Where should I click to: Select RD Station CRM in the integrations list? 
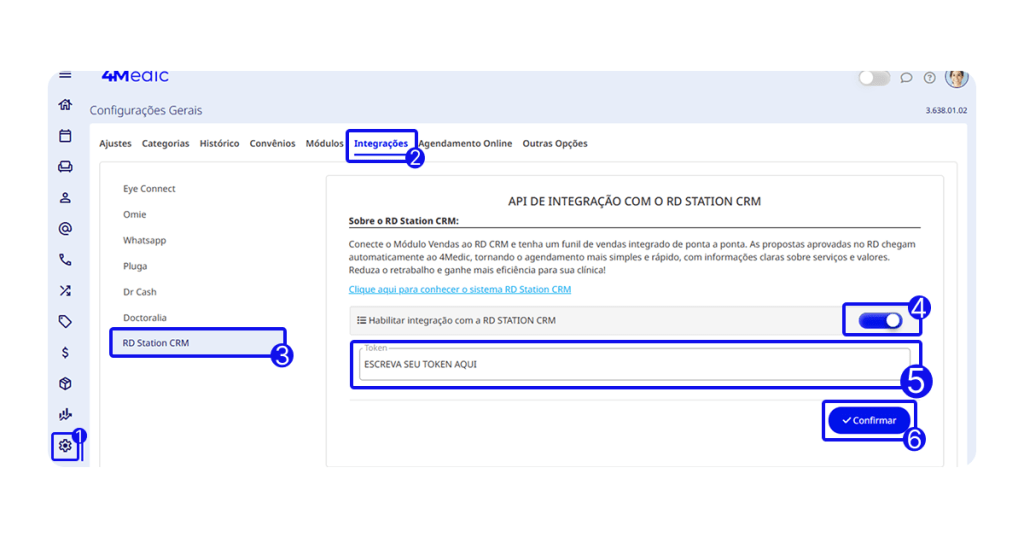click(x=156, y=343)
